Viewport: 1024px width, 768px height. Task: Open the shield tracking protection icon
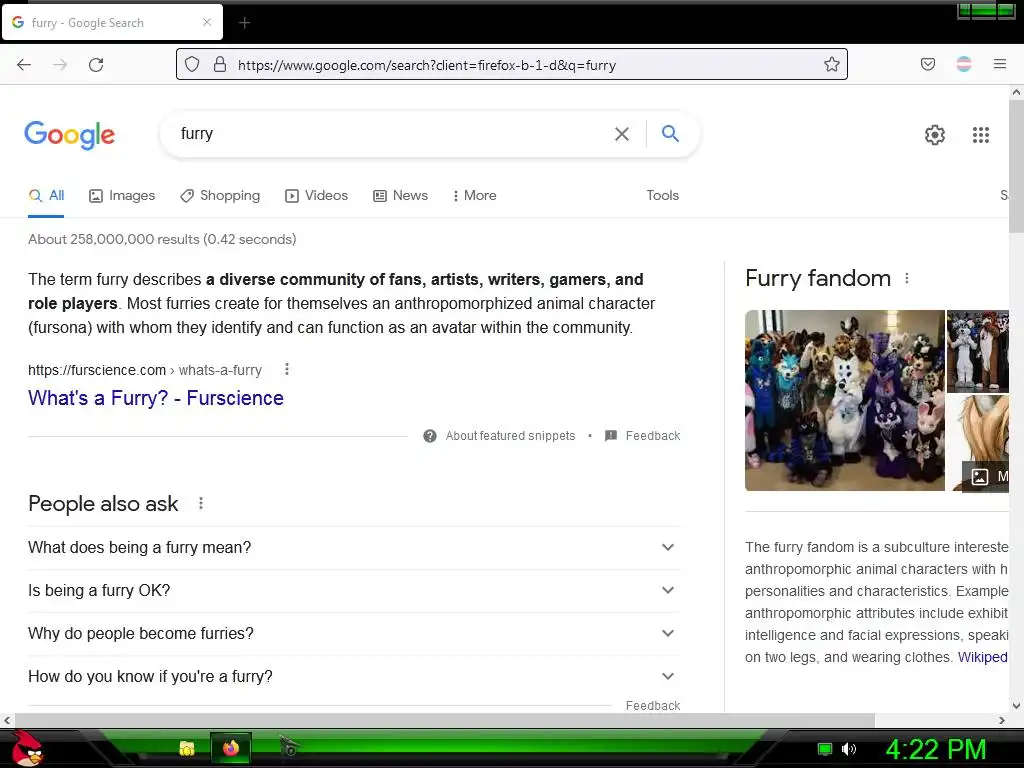point(191,64)
